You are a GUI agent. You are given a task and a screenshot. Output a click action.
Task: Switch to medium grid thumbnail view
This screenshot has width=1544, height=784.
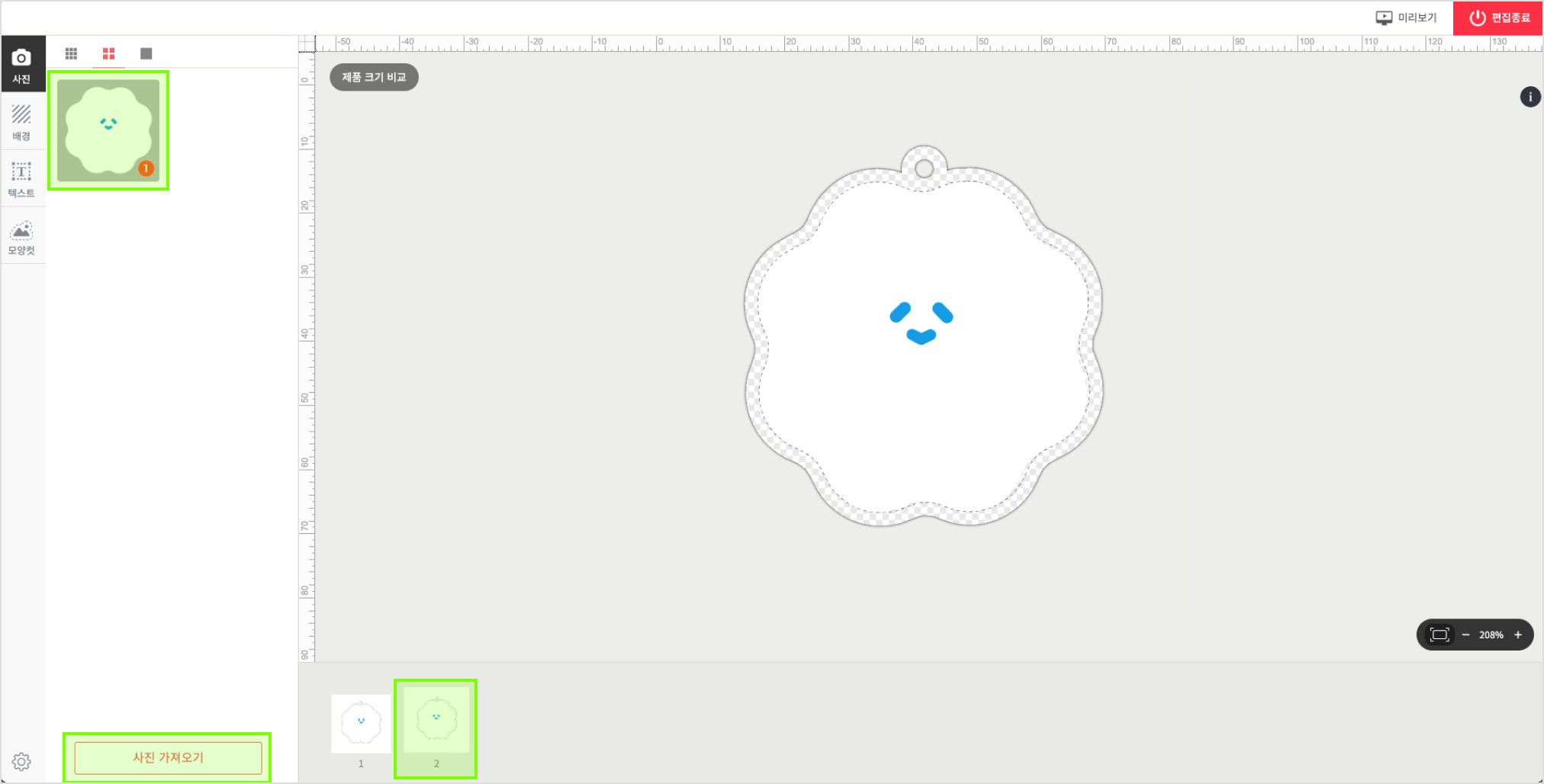click(x=108, y=53)
